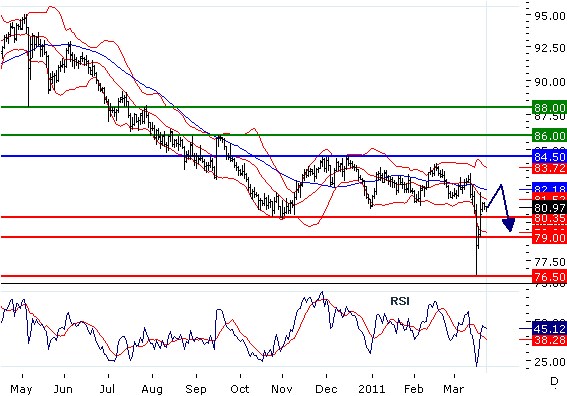Select the red 76.50 support level tag
The width and height of the screenshot is (567, 396).
tap(550, 277)
